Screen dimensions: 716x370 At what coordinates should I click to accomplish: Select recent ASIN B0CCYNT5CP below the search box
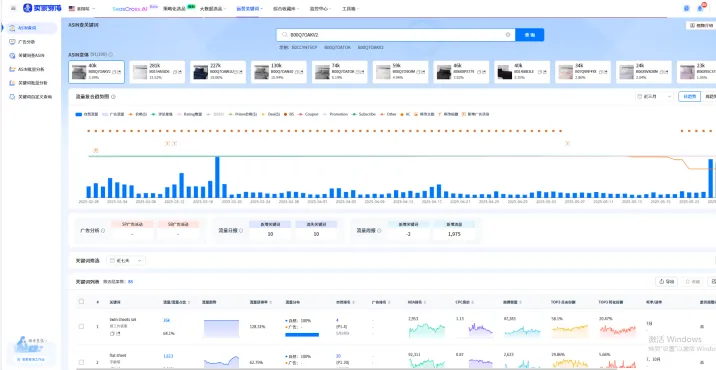point(304,47)
